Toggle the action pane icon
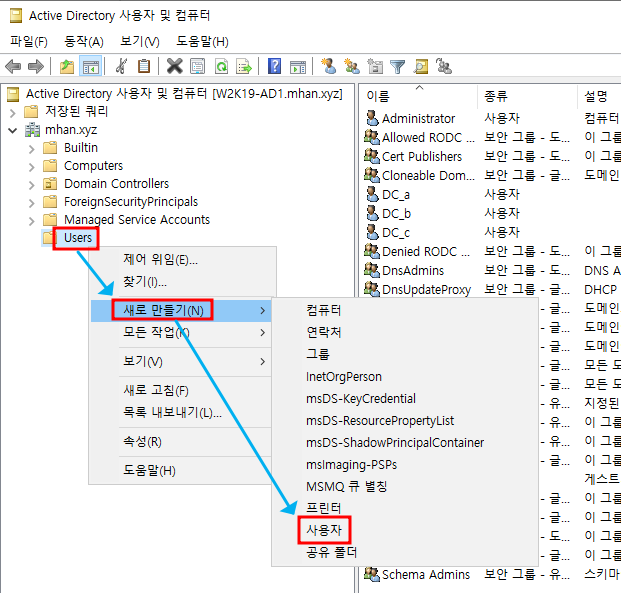This screenshot has height=593, width=621. coord(298,67)
